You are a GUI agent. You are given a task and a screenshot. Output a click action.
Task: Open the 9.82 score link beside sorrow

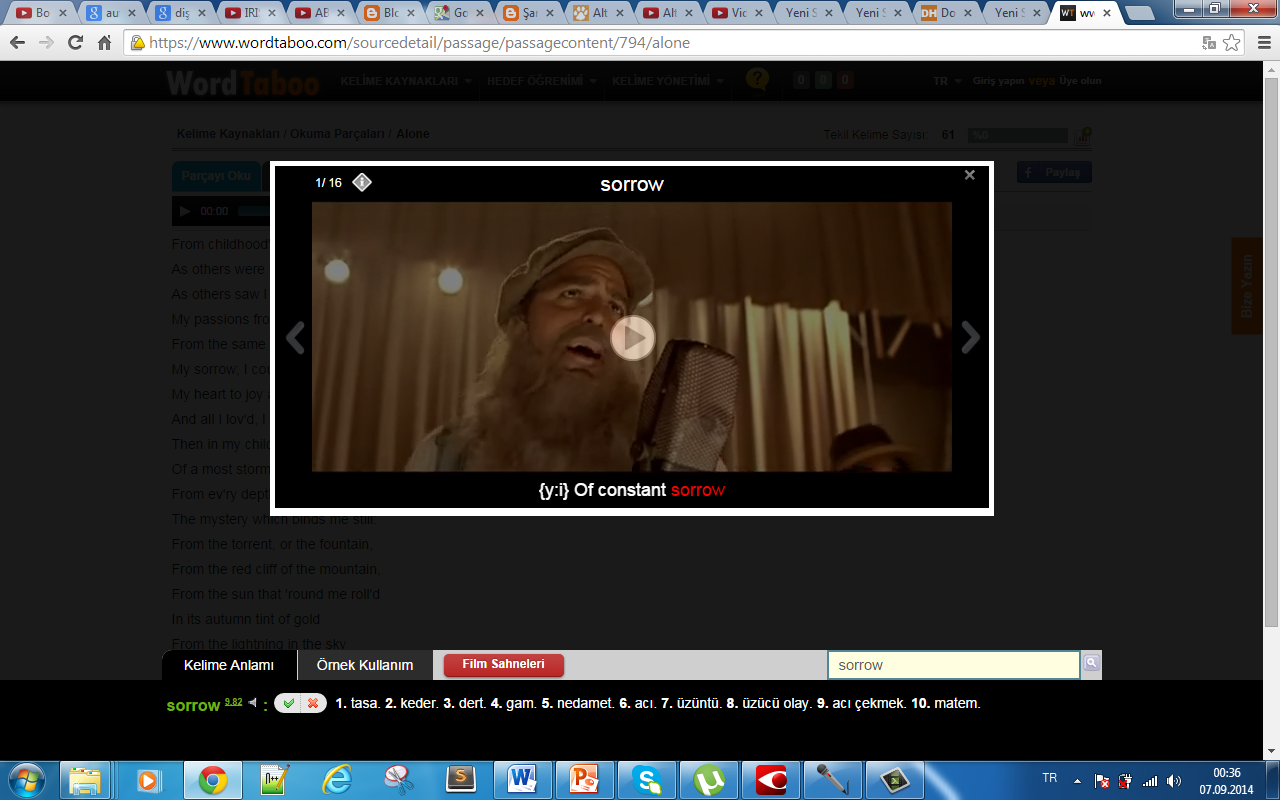[233, 702]
